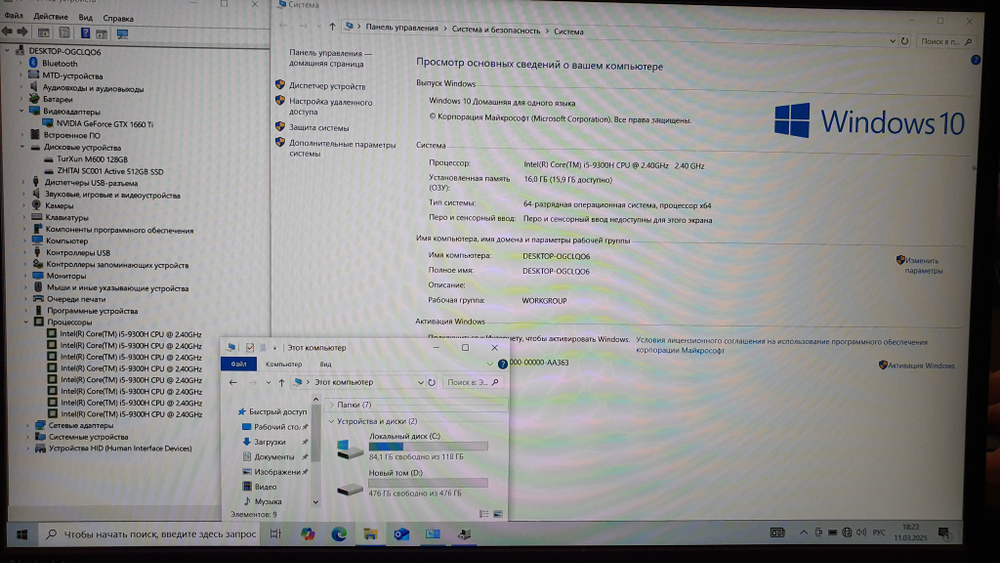This screenshot has width=1000, height=563.
Task: Open Изображения in Explorer sidebar
Action: (277, 472)
